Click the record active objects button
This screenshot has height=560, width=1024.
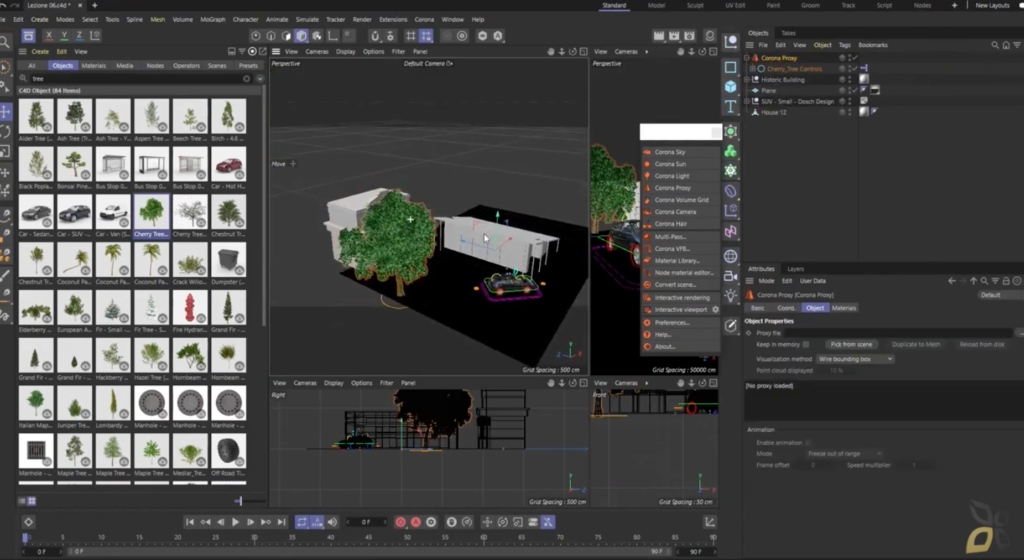pyautogui.click(x=400, y=522)
